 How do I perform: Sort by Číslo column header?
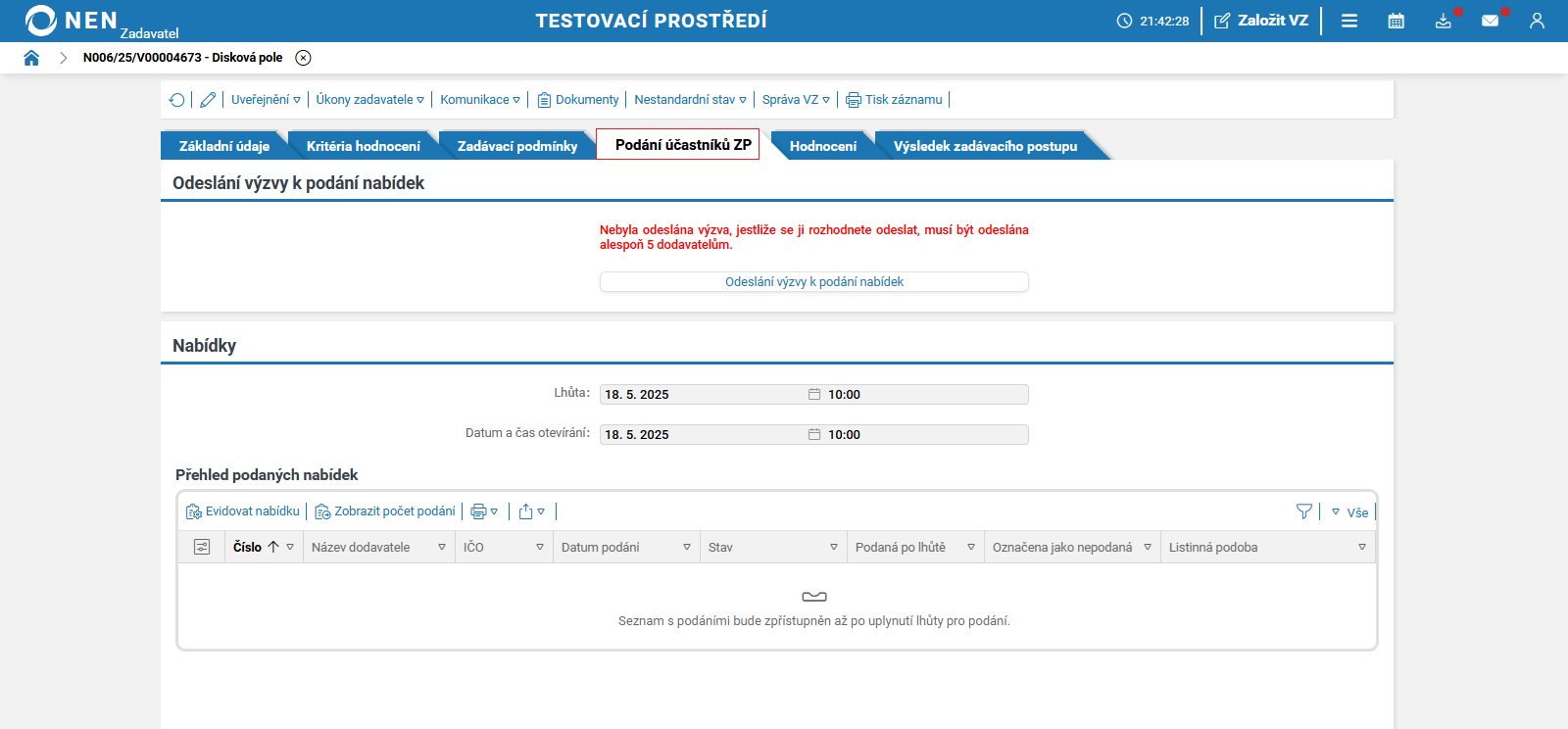(248, 548)
